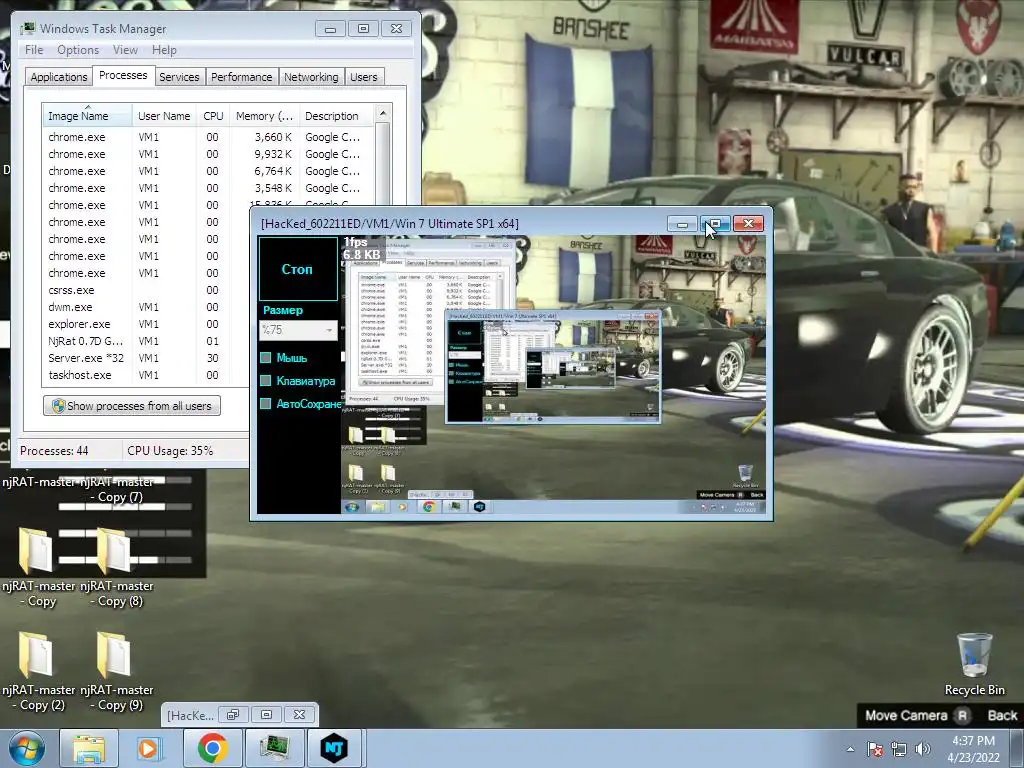1024x768 pixels.
Task: Enable the Мышь (mouse) checkbox
Action: click(x=265, y=357)
